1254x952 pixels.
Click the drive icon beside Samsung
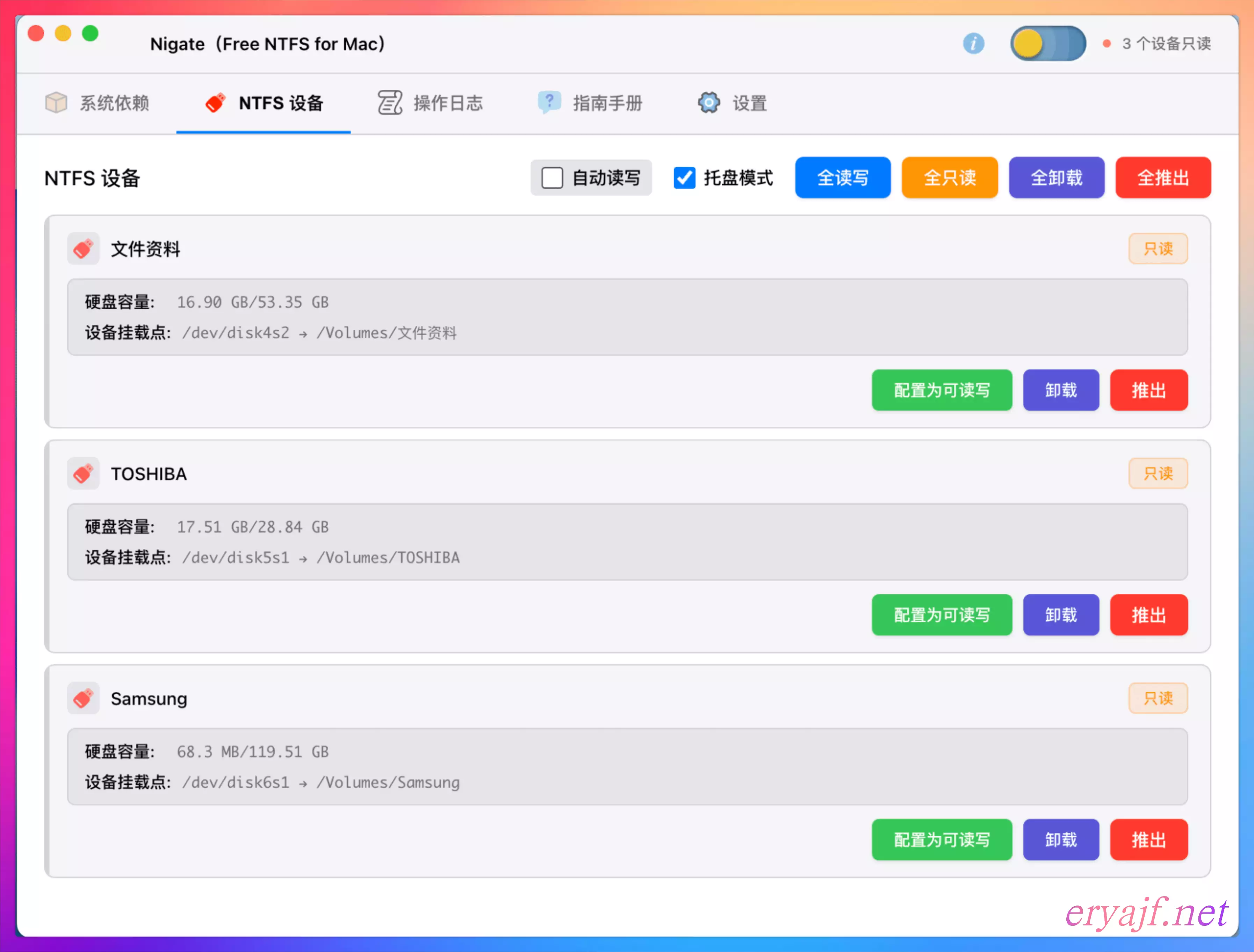(83, 698)
